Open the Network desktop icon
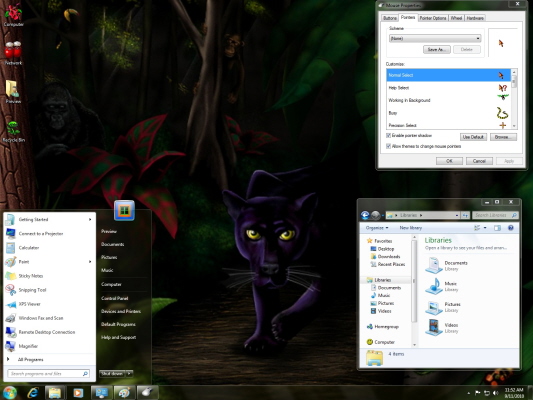Image resolution: width=533 pixels, height=400 pixels. 13,53
